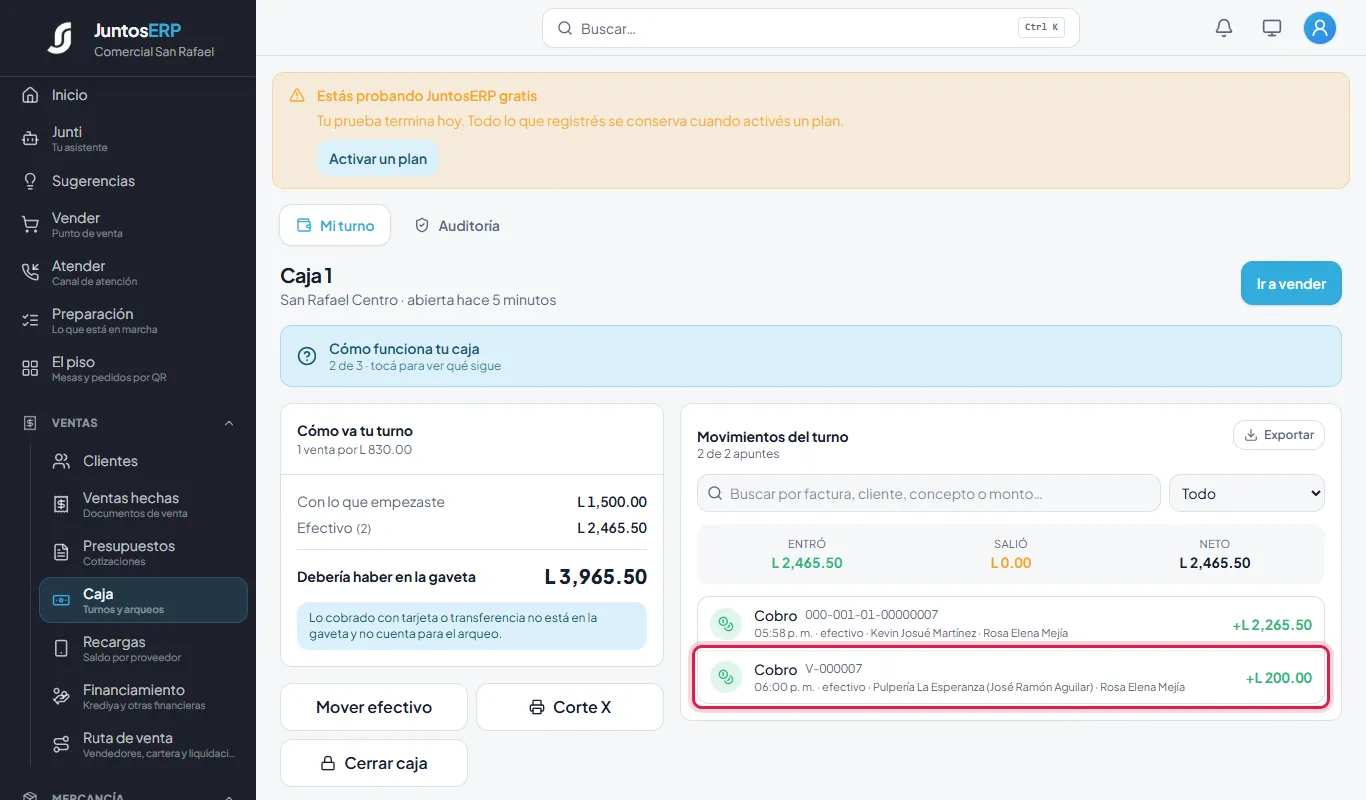Viewport: 1366px width, 800px height.
Task: Click the Corte X button
Action: [x=570, y=707]
